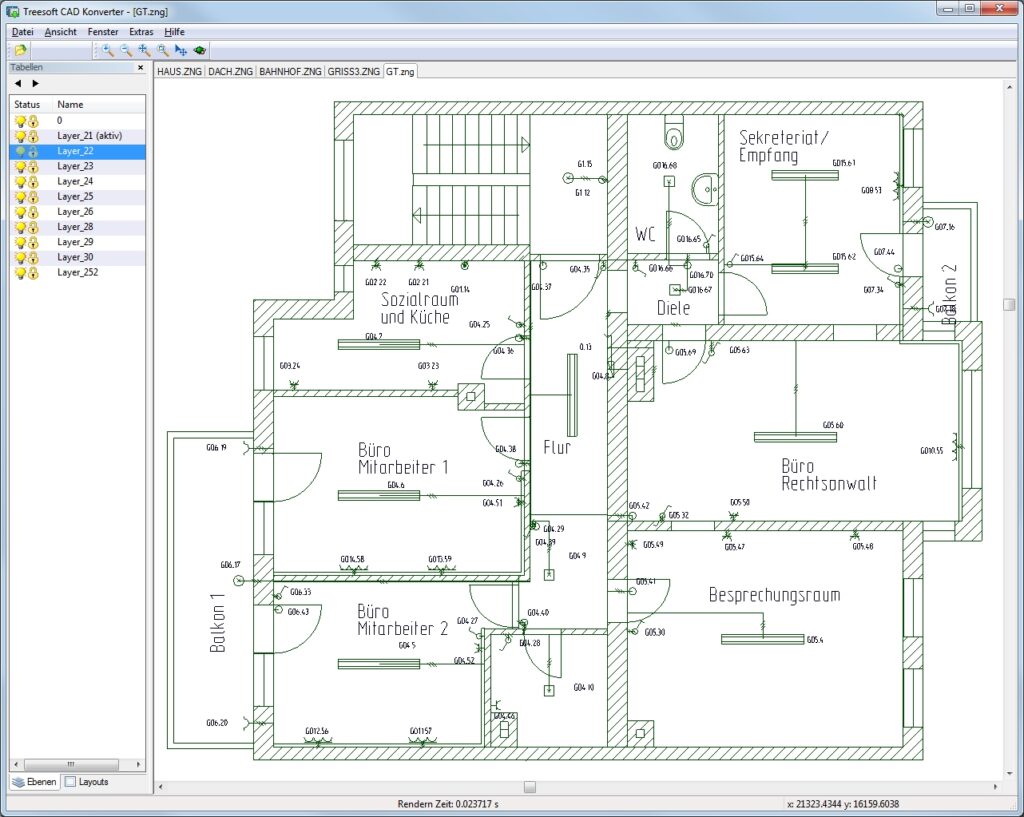Open the Zoom Window tool

(161, 50)
